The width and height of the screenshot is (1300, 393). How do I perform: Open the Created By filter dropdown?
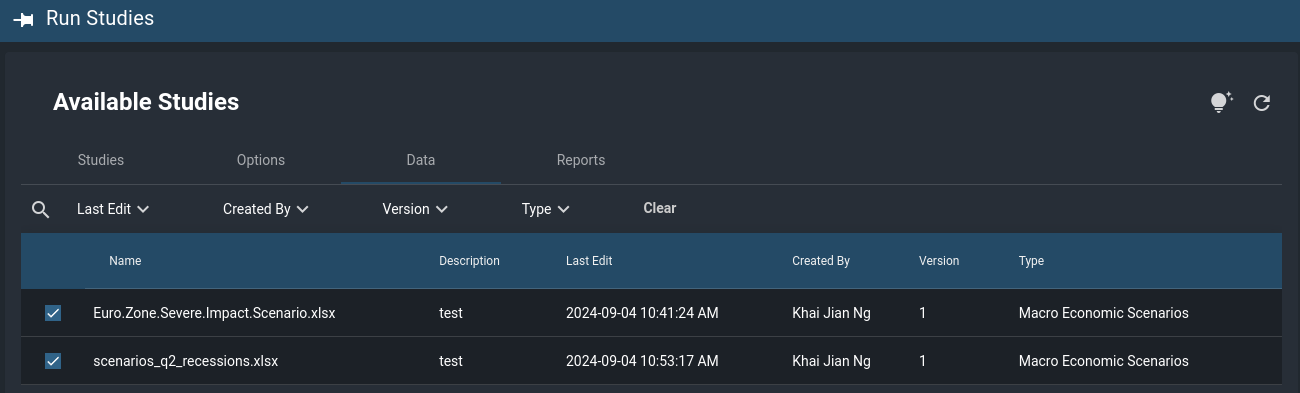pos(266,209)
